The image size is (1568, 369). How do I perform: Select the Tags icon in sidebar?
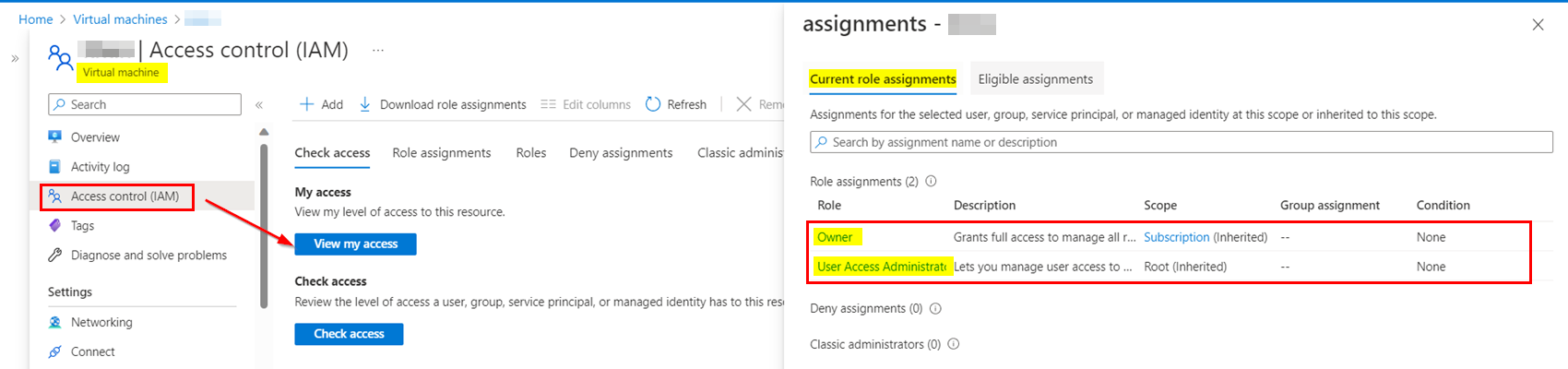click(55, 226)
